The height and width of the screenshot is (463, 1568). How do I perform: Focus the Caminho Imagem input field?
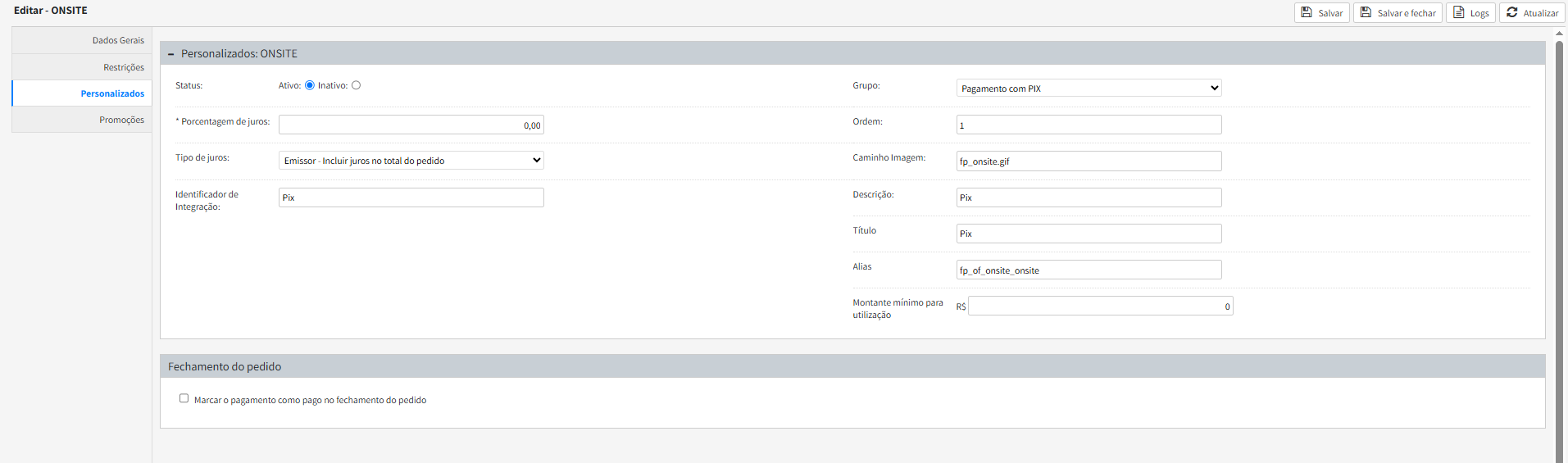(1089, 161)
